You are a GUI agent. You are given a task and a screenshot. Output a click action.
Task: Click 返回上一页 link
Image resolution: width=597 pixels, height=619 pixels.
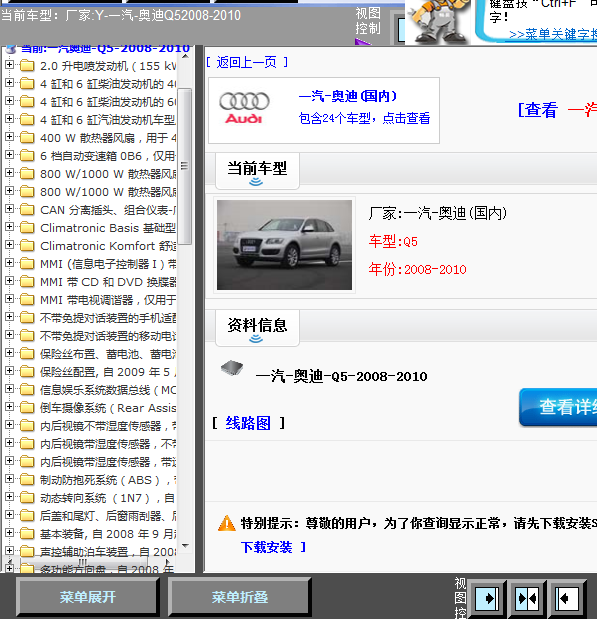click(247, 62)
